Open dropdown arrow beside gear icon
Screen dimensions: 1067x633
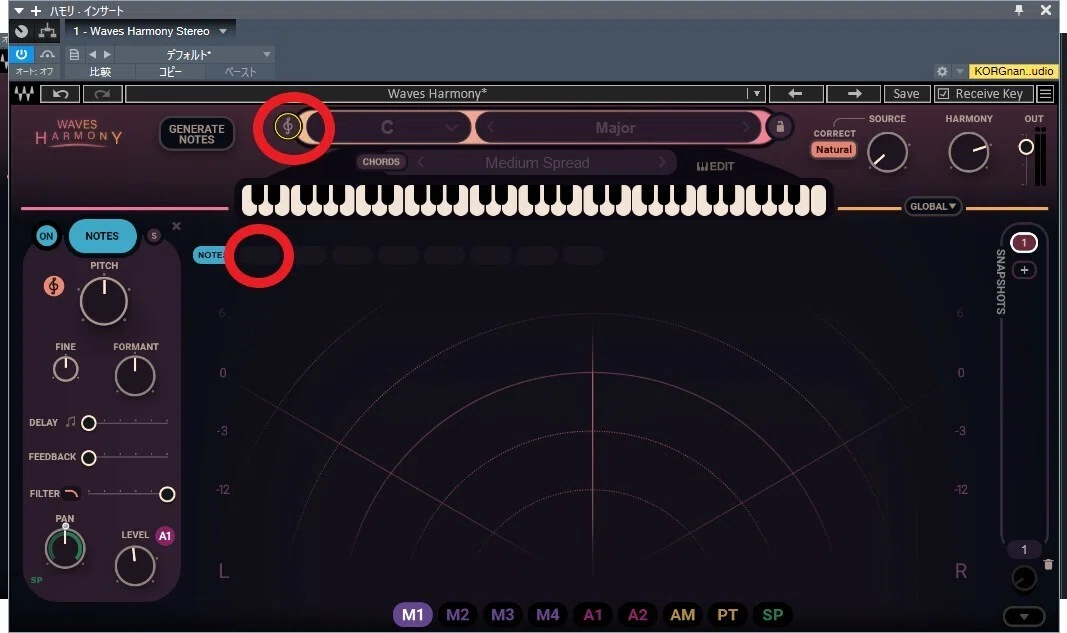959,71
